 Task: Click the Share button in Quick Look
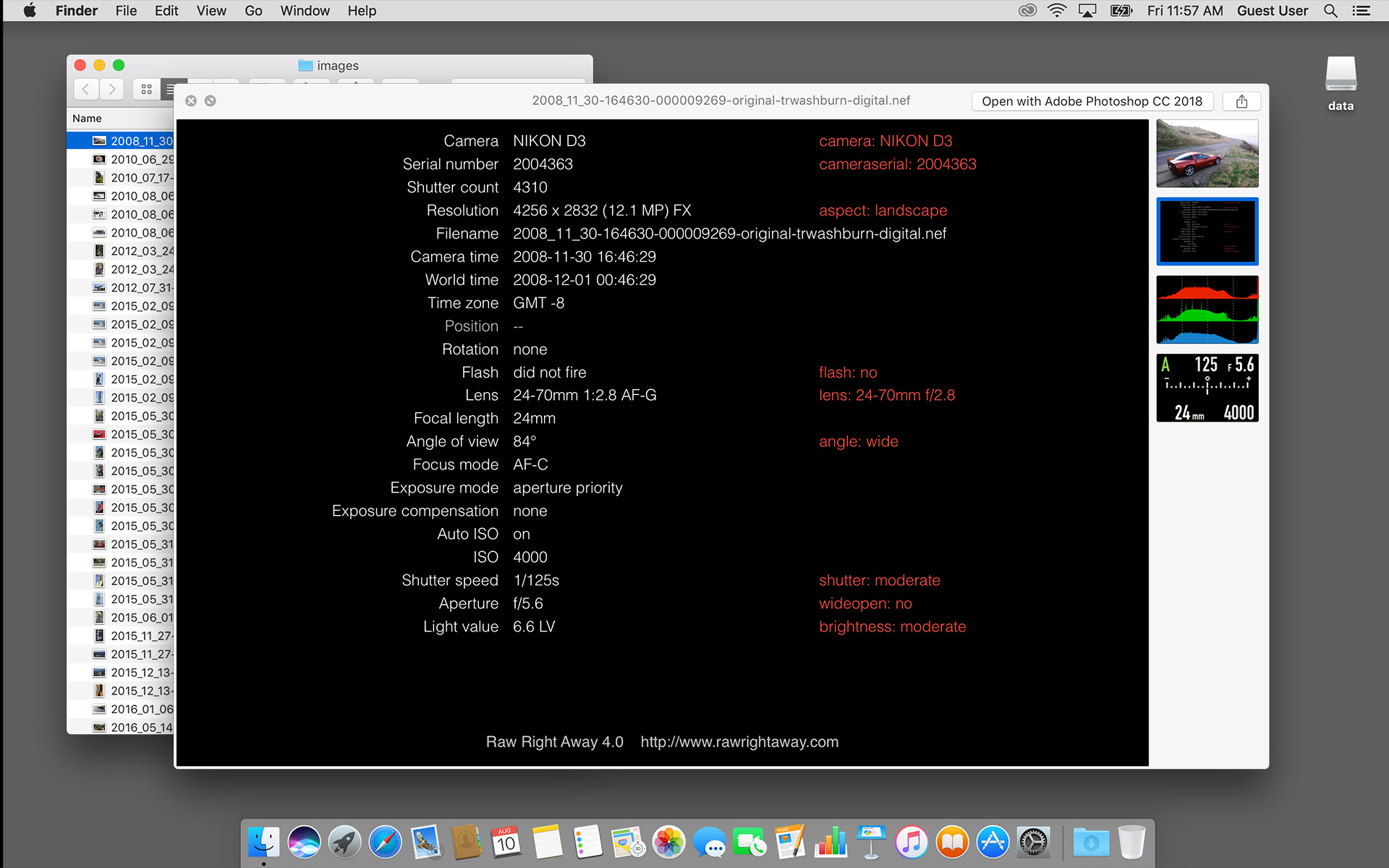click(x=1241, y=101)
